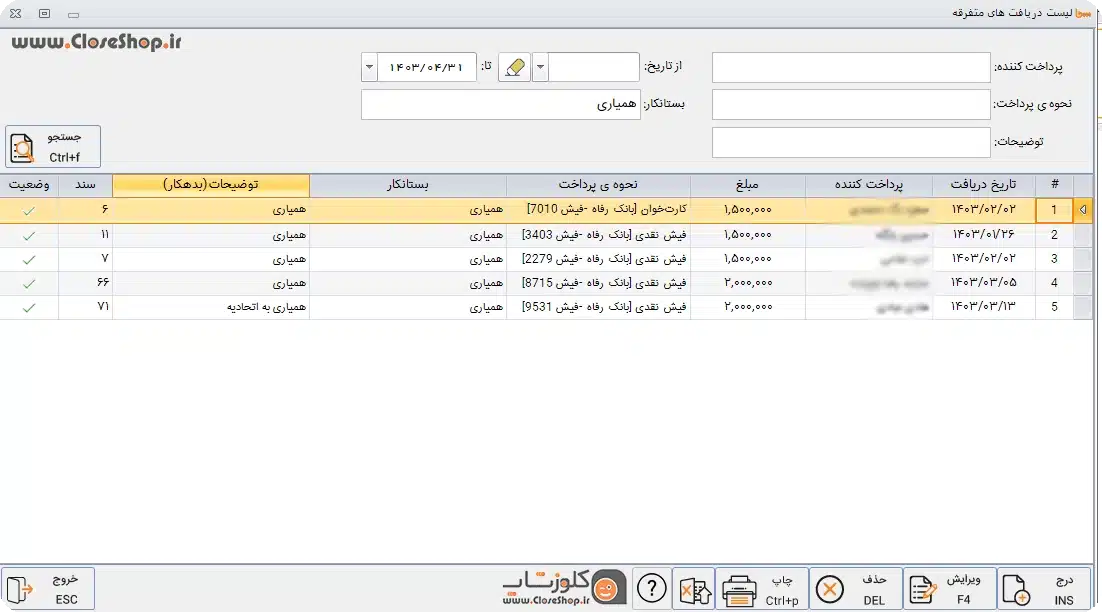This screenshot has width=1102, height=612.
Task: Click the پرداخت کننده input field
Action: tap(850, 67)
